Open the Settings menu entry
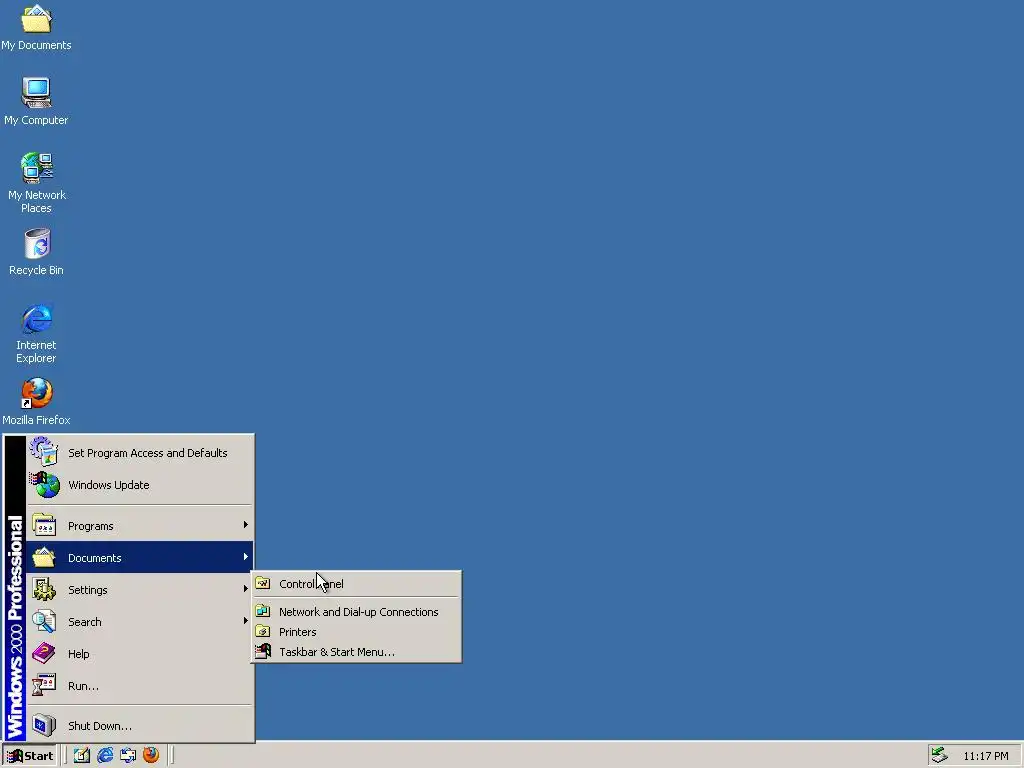 (140, 589)
